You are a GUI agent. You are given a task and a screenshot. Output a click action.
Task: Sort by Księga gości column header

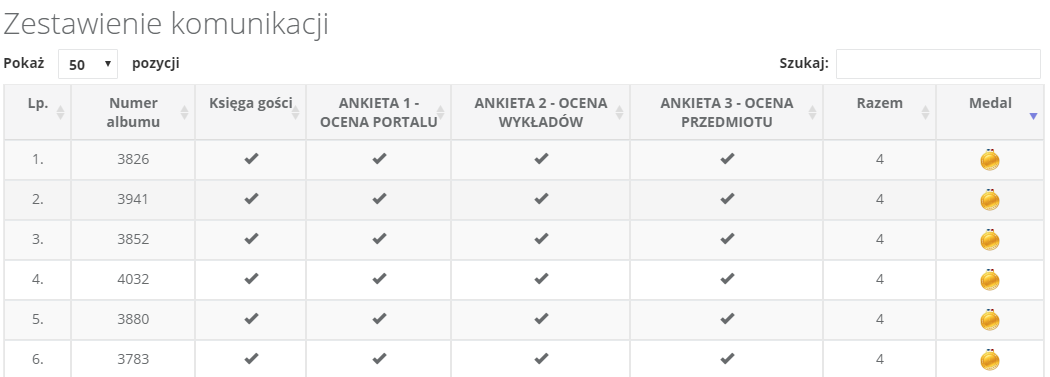coord(250,112)
